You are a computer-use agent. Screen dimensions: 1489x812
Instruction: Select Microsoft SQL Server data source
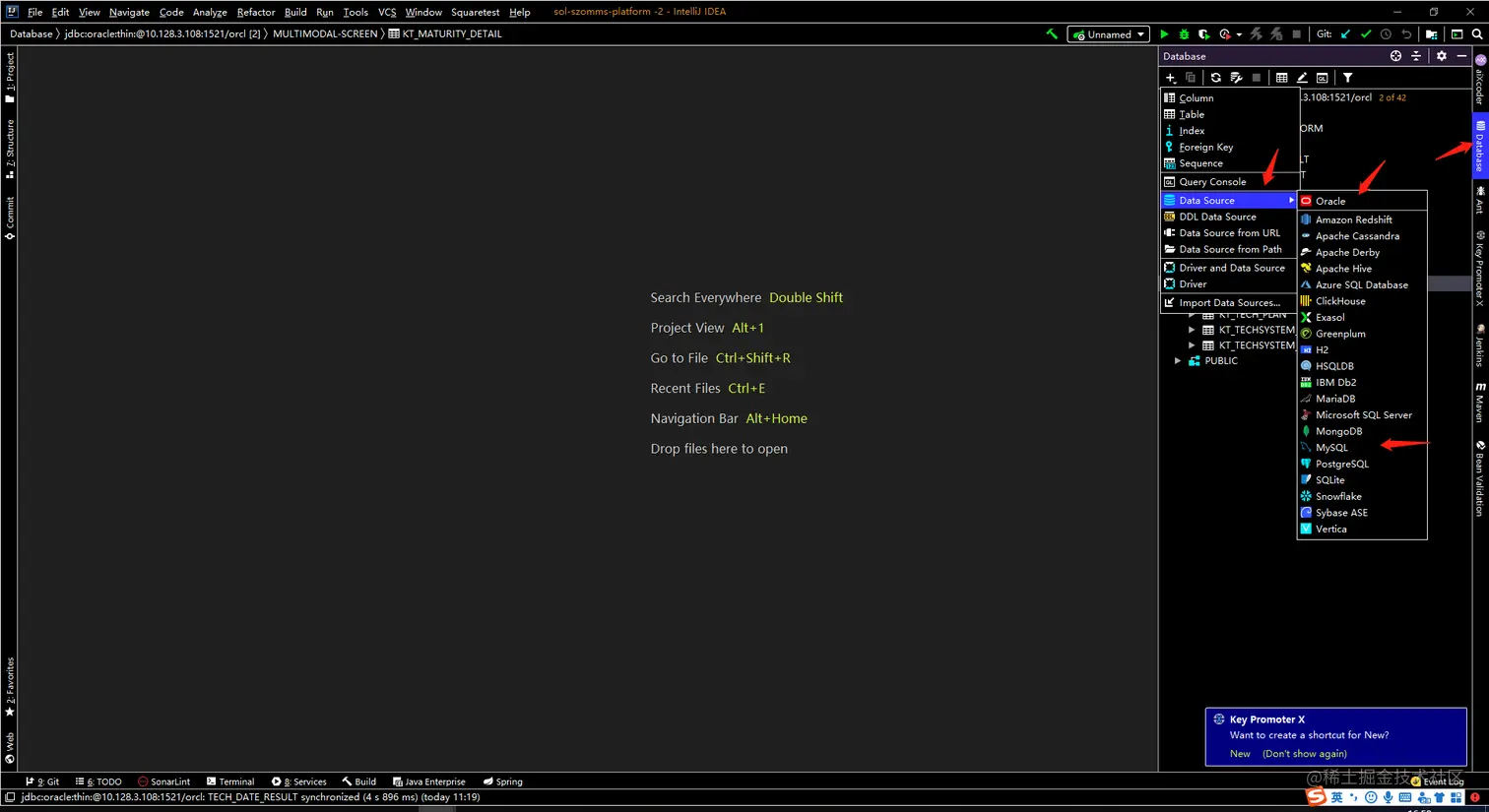click(1362, 415)
